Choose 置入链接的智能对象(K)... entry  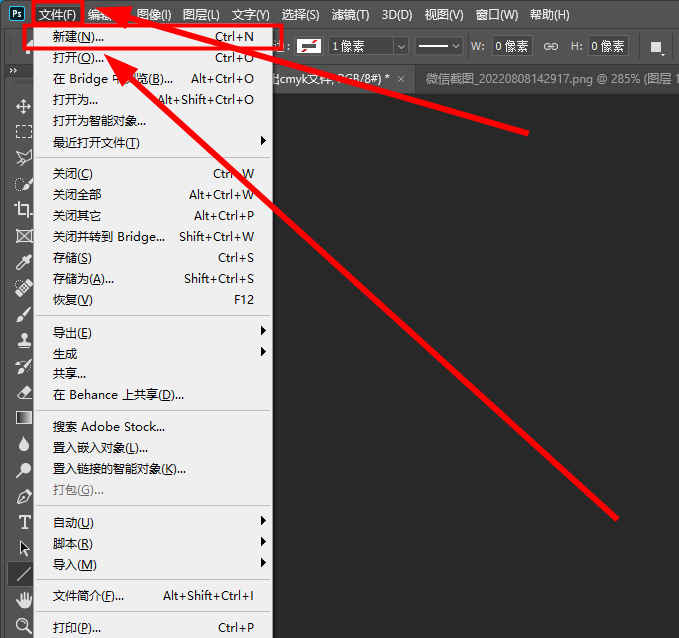[x=152, y=469]
